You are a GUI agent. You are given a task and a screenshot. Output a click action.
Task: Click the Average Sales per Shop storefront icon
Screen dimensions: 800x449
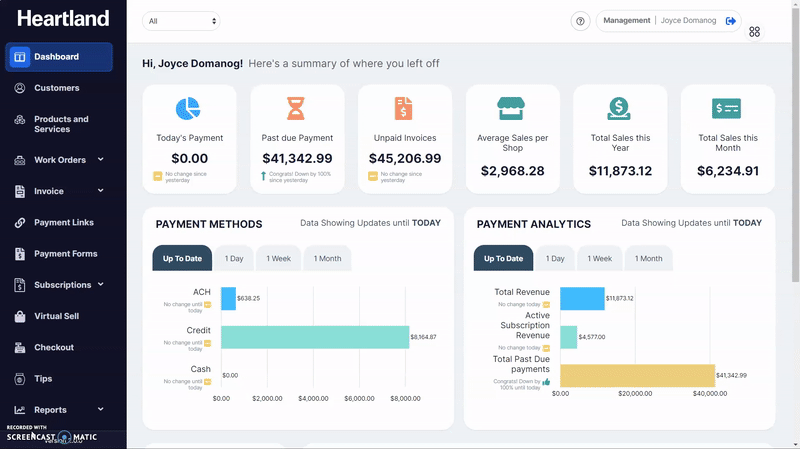tap(512, 109)
